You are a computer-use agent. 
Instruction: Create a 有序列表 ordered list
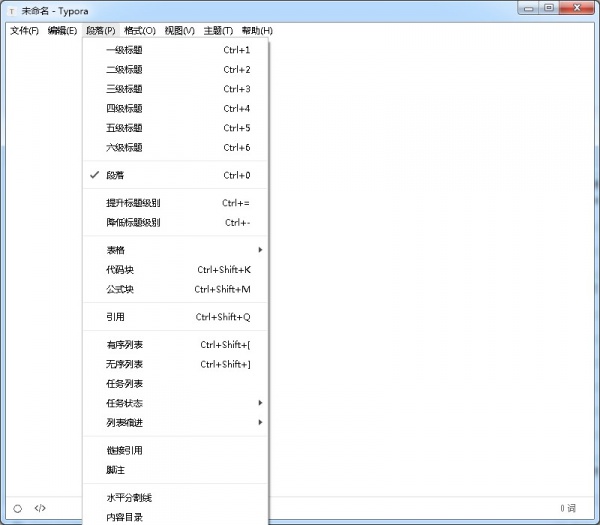124,345
